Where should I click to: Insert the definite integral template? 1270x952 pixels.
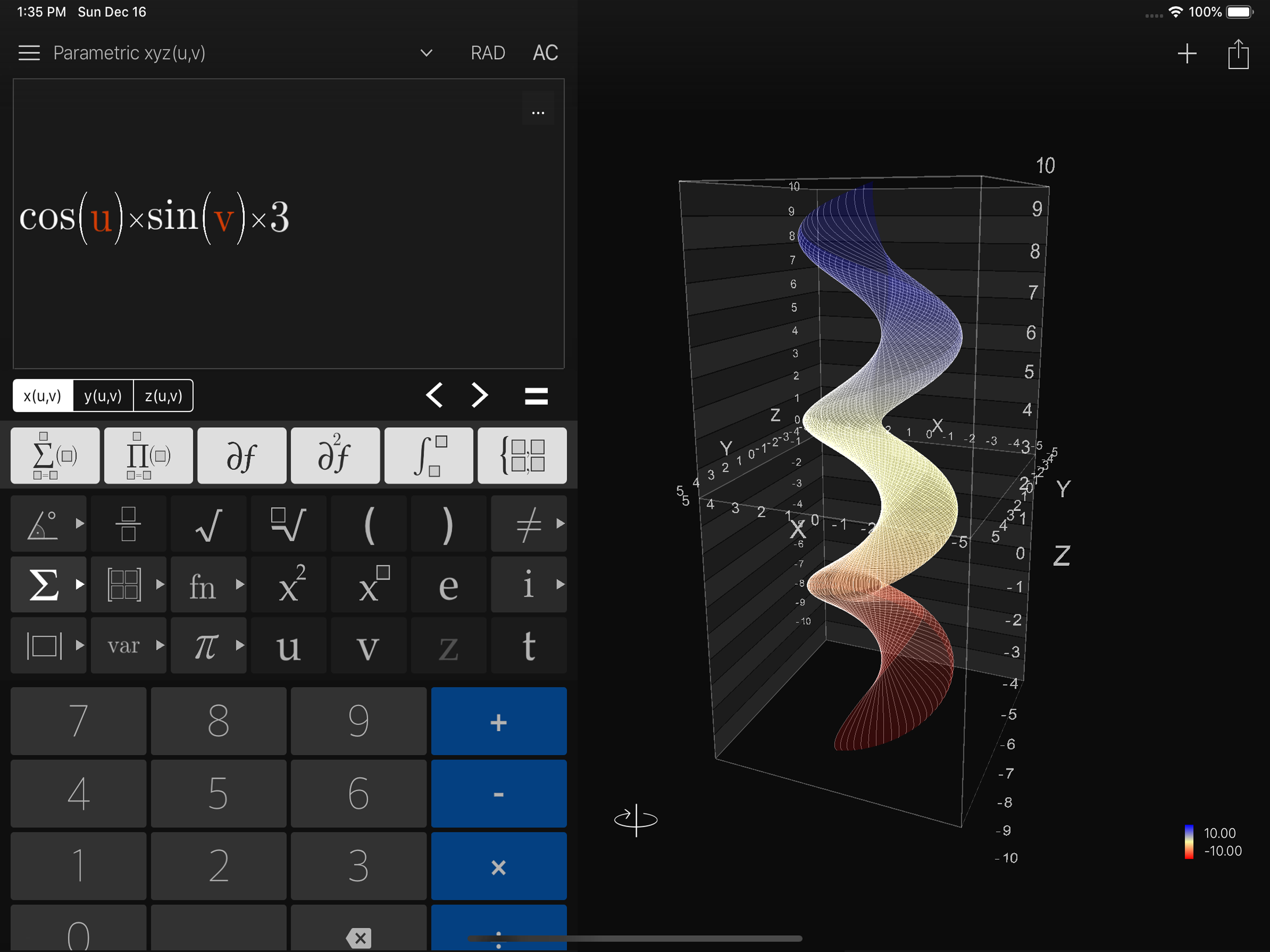coord(428,456)
